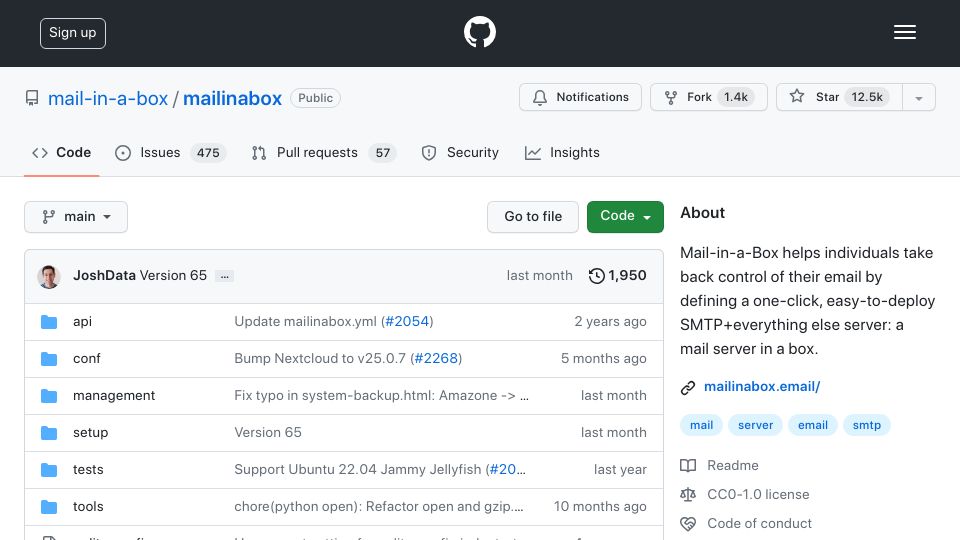Image resolution: width=960 pixels, height=540 pixels.
Task: Open pull request #2268 link
Action: (x=436, y=358)
